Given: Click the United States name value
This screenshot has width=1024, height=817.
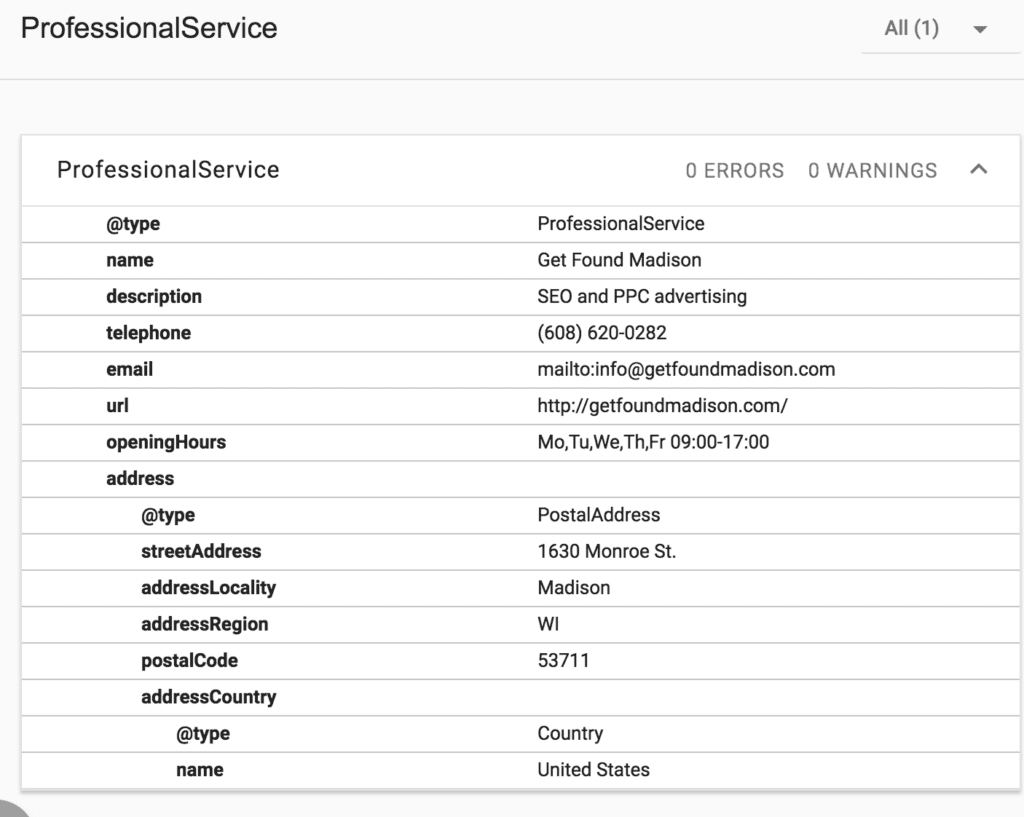Looking at the screenshot, I should click(x=594, y=770).
